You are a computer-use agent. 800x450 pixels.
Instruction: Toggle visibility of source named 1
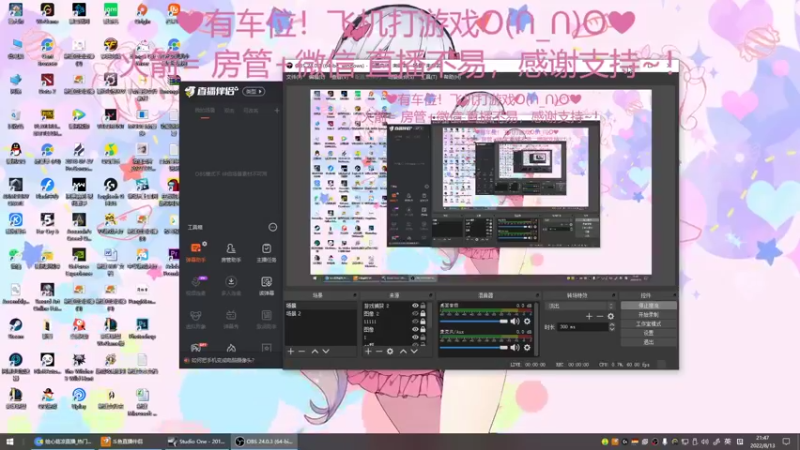click(x=415, y=337)
